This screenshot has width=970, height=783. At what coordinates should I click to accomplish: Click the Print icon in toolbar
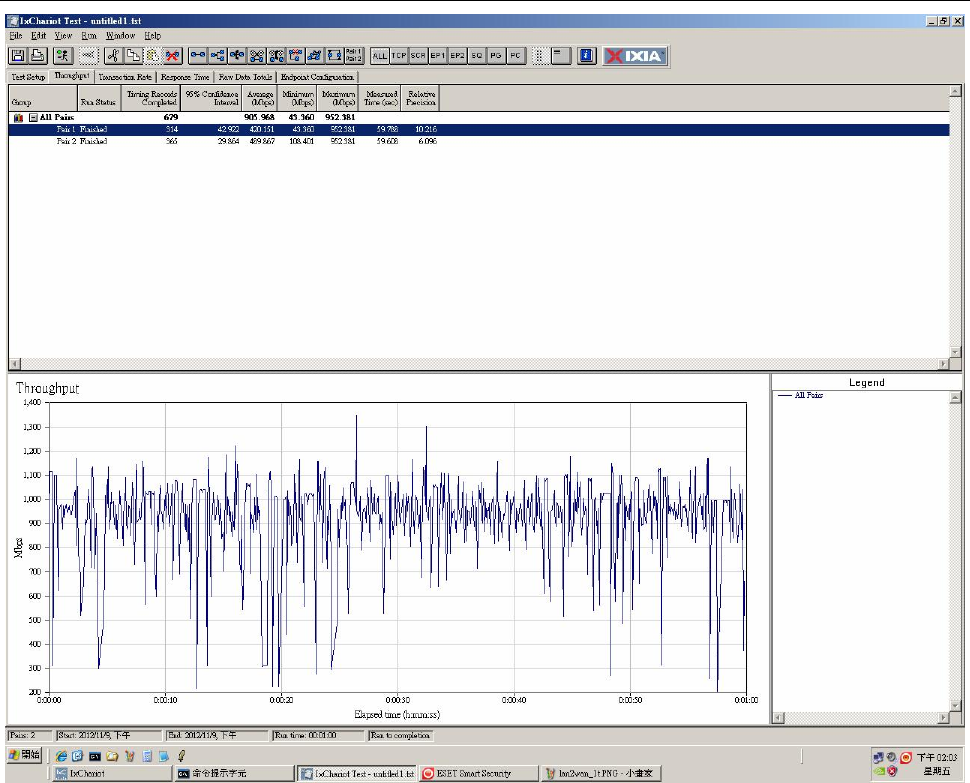click(x=38, y=56)
